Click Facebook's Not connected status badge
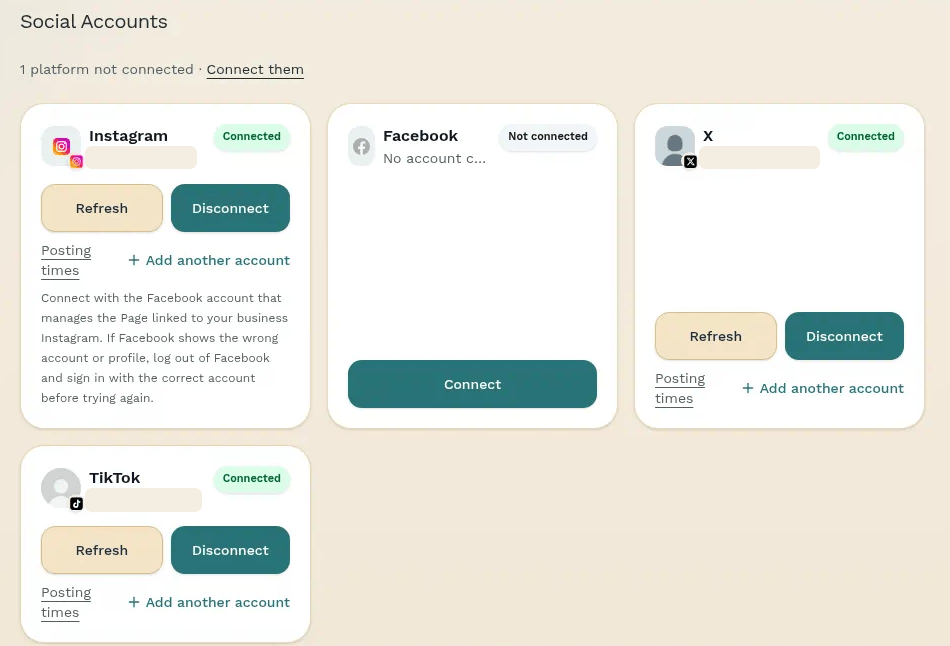950x646 pixels. 548,136
